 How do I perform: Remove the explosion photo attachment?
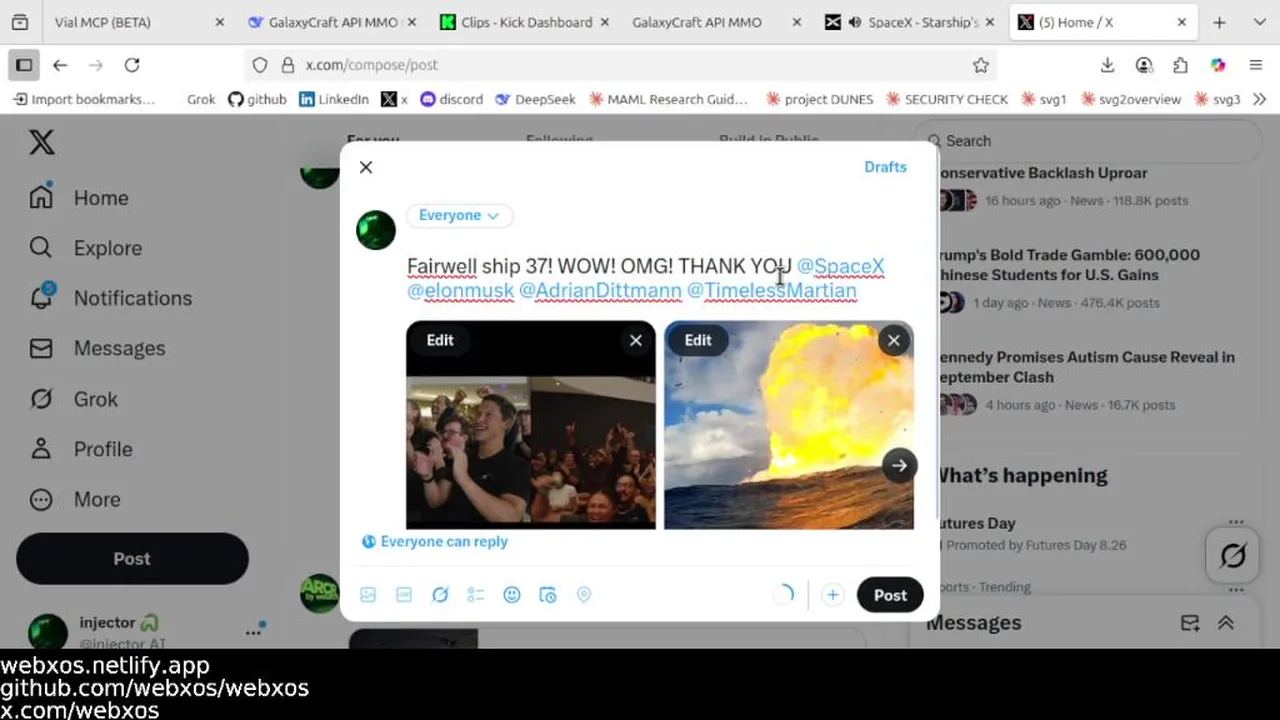click(894, 341)
